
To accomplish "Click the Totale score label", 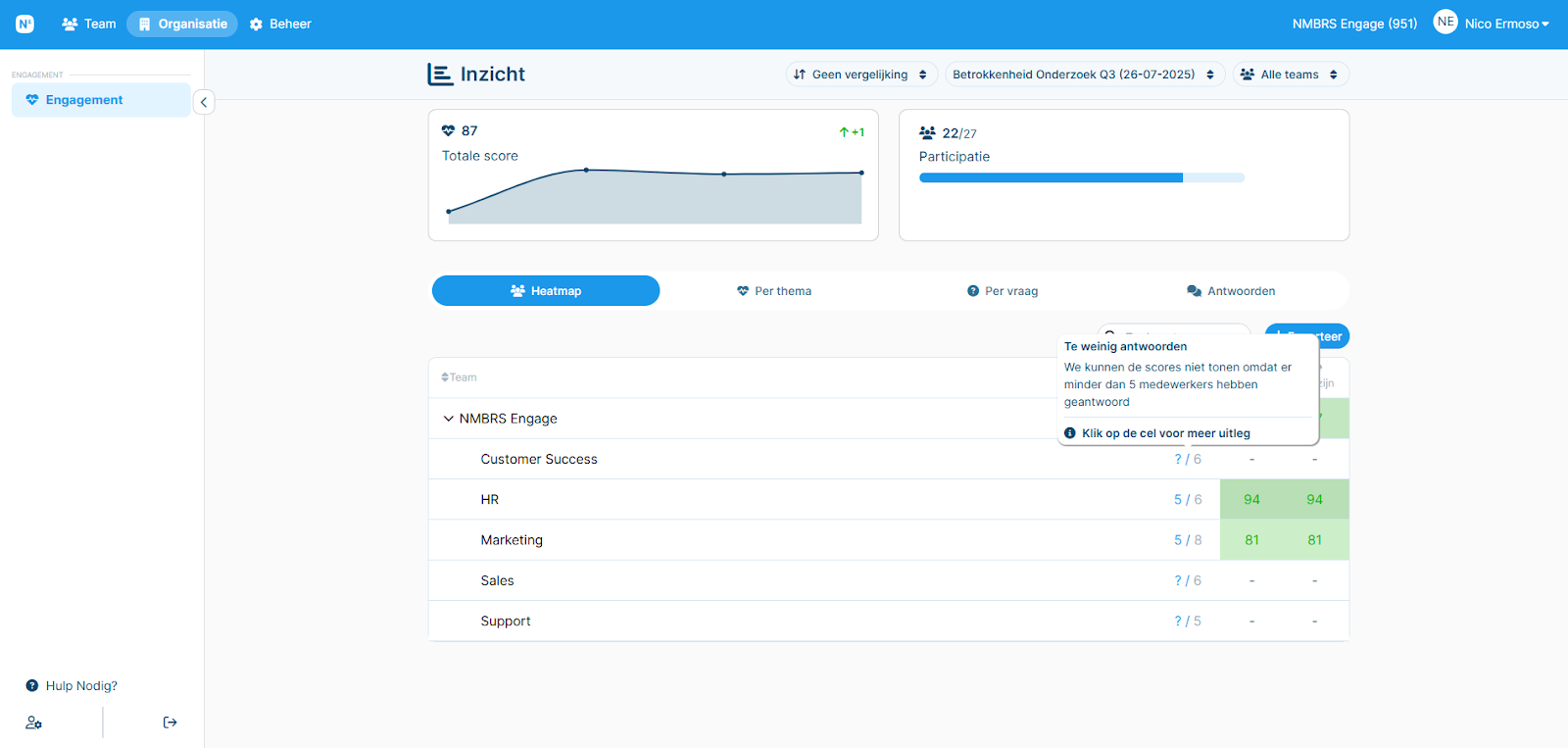I will coord(479,156).
